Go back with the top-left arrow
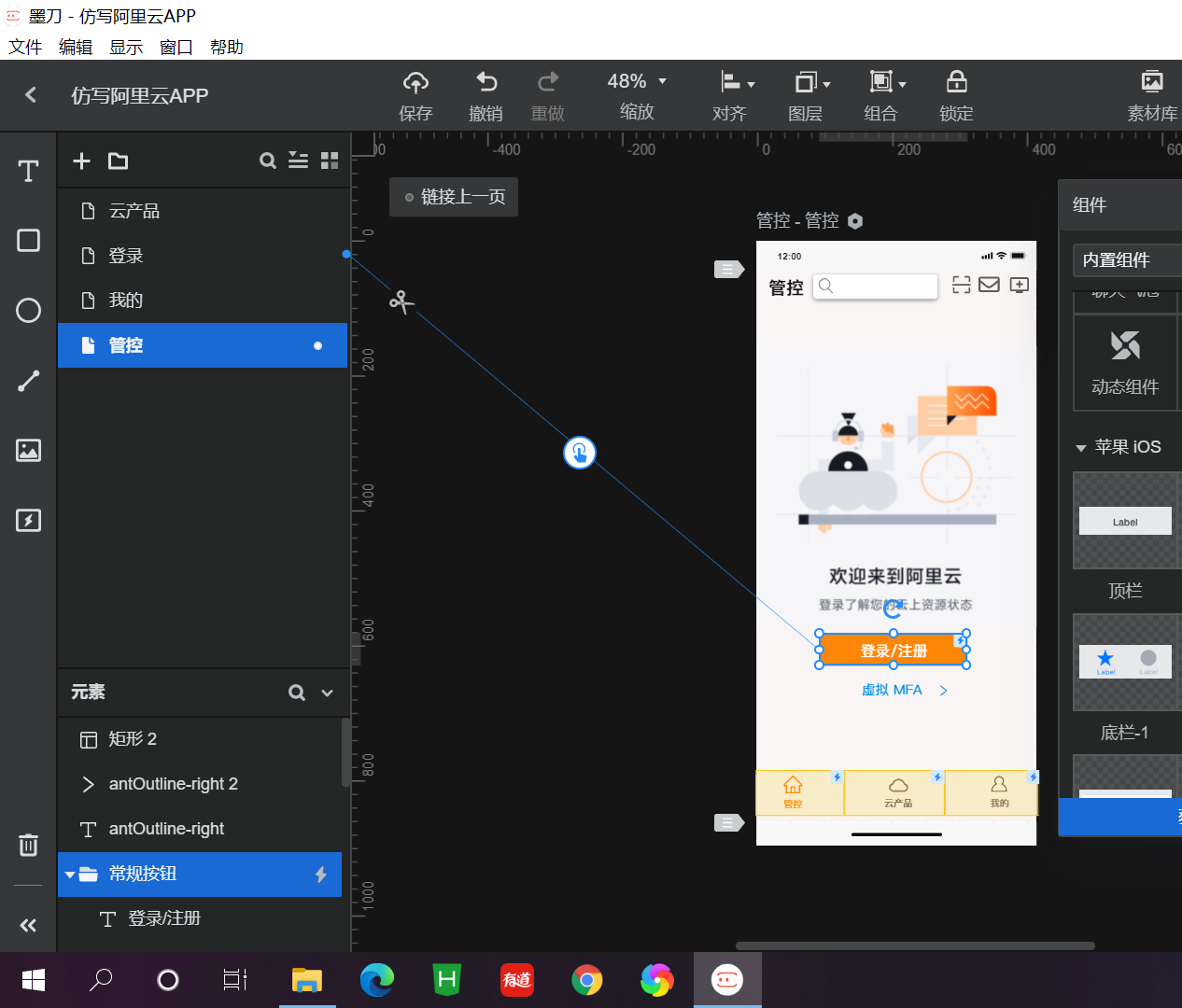Screen dimensions: 1182x1008 [31, 94]
